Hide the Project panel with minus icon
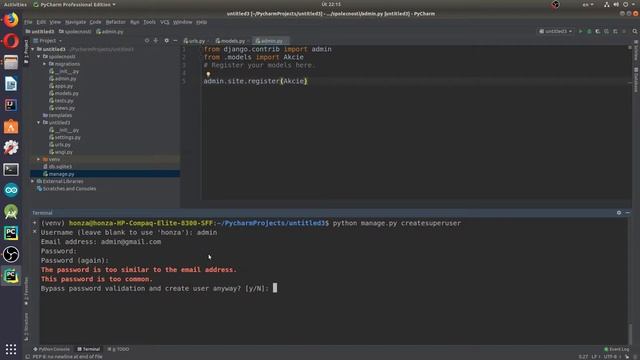The height and width of the screenshot is (360, 640). 175,40
